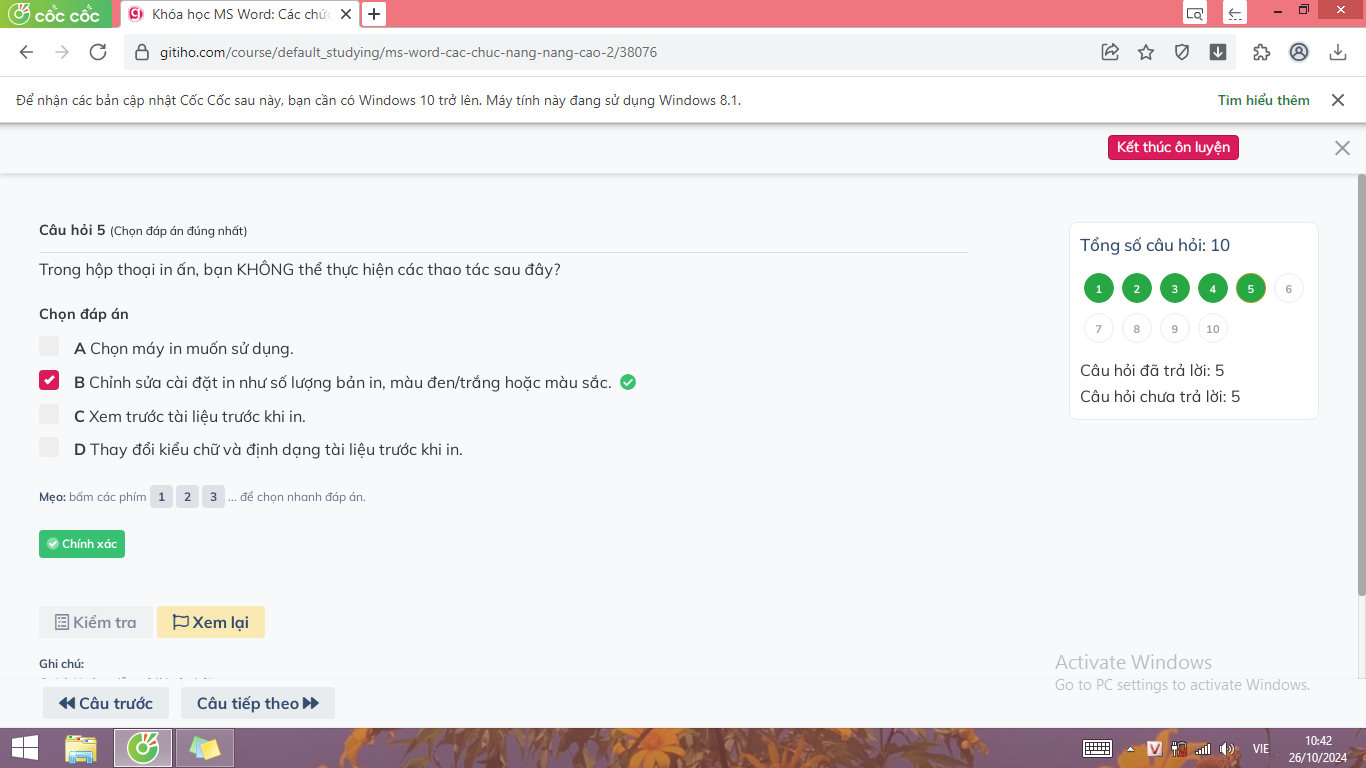1366x768 pixels.
Task: Open the network signal tray icon
Action: pyautogui.click(x=1202, y=748)
